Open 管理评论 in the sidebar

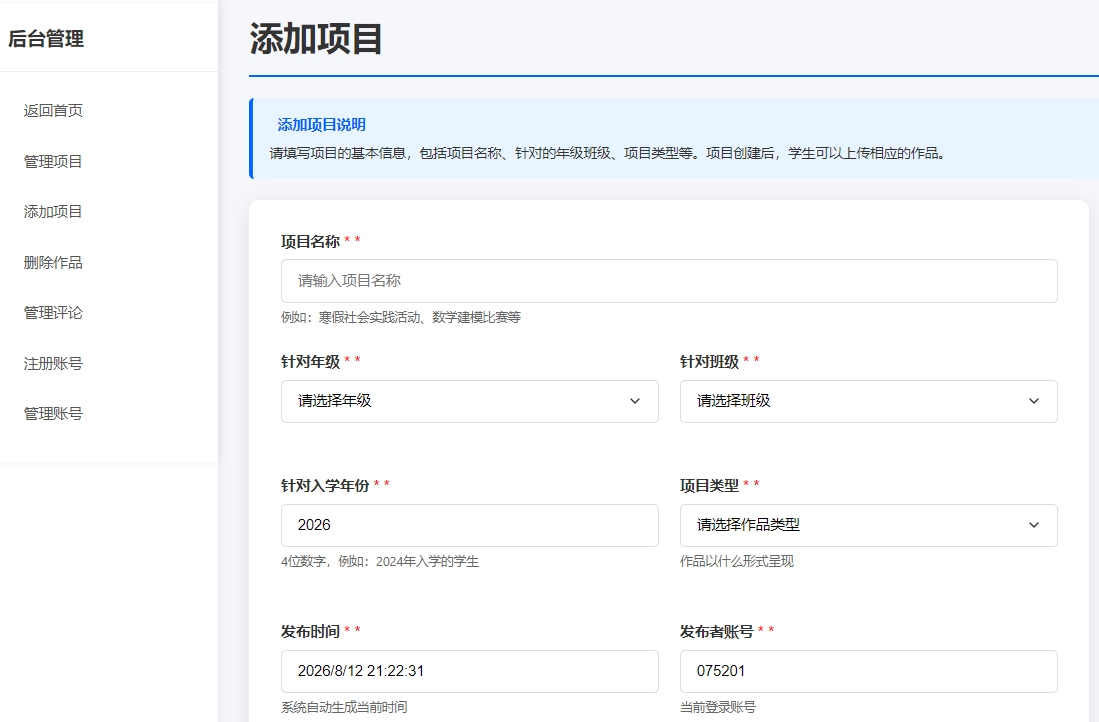[53, 313]
